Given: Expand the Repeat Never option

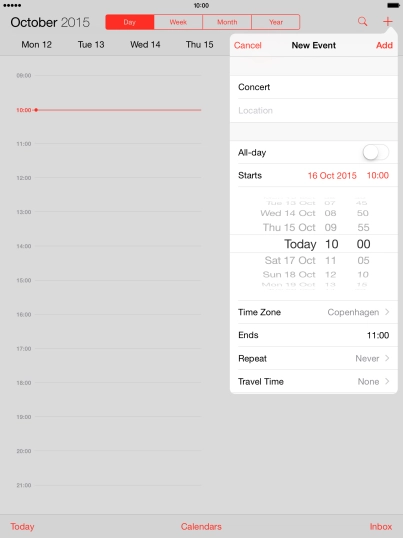Looking at the screenshot, I should [x=313, y=358].
